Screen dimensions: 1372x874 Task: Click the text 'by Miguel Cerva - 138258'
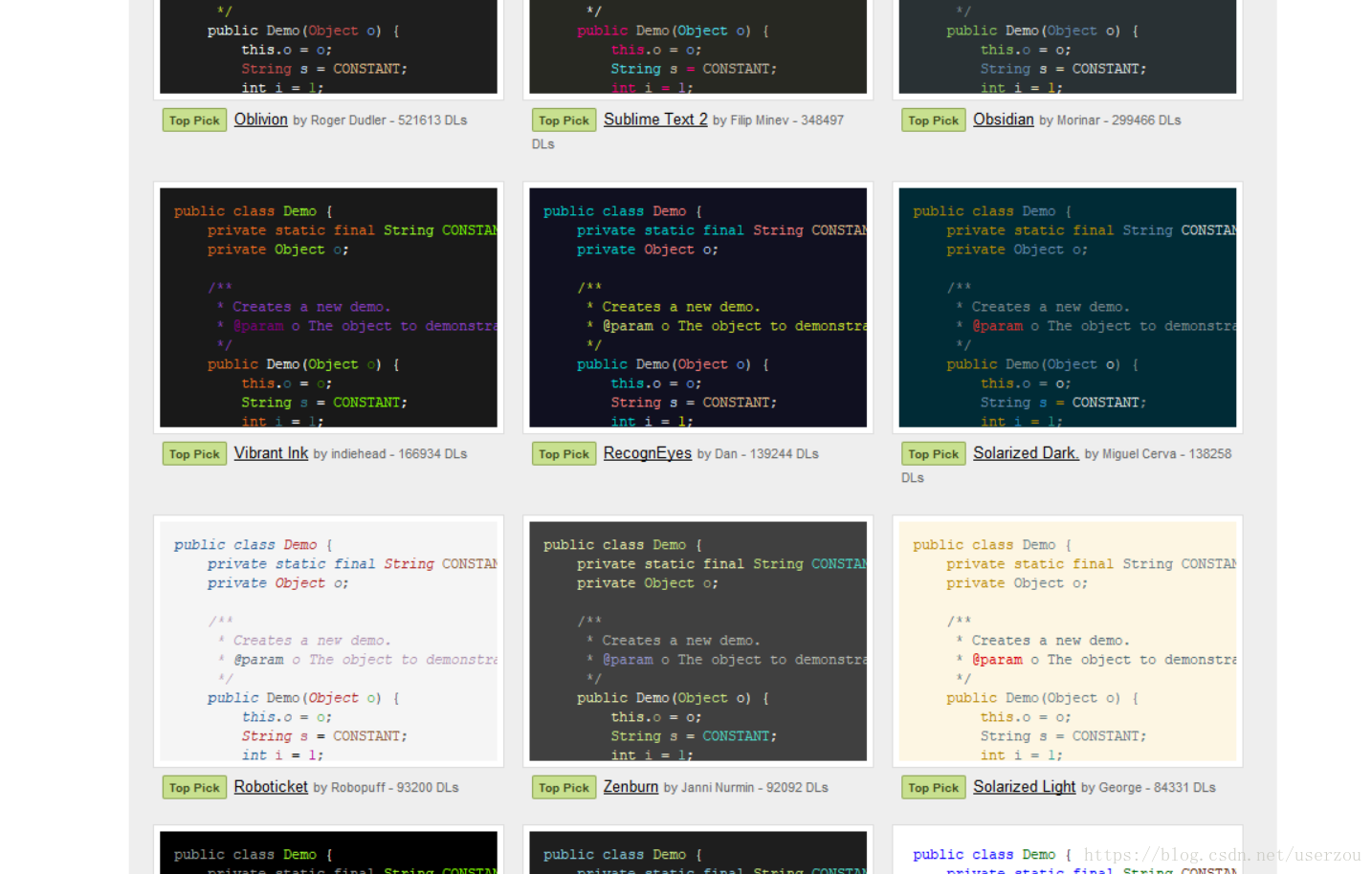click(x=1158, y=454)
